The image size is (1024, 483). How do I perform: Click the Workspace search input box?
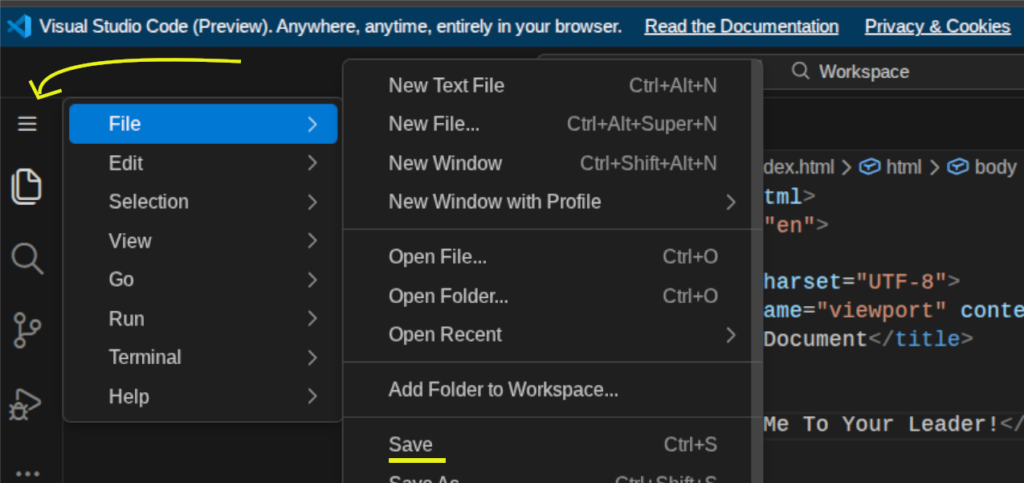pos(880,71)
